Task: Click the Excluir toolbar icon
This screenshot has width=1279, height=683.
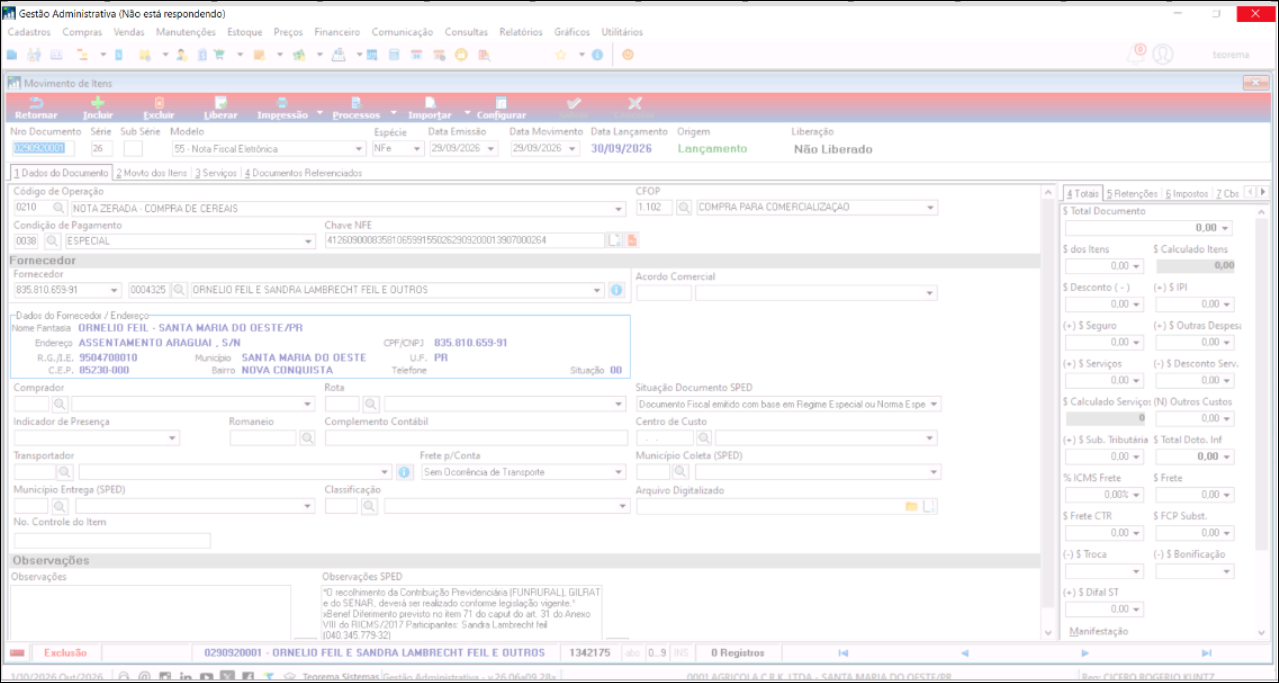Action: (x=158, y=102)
